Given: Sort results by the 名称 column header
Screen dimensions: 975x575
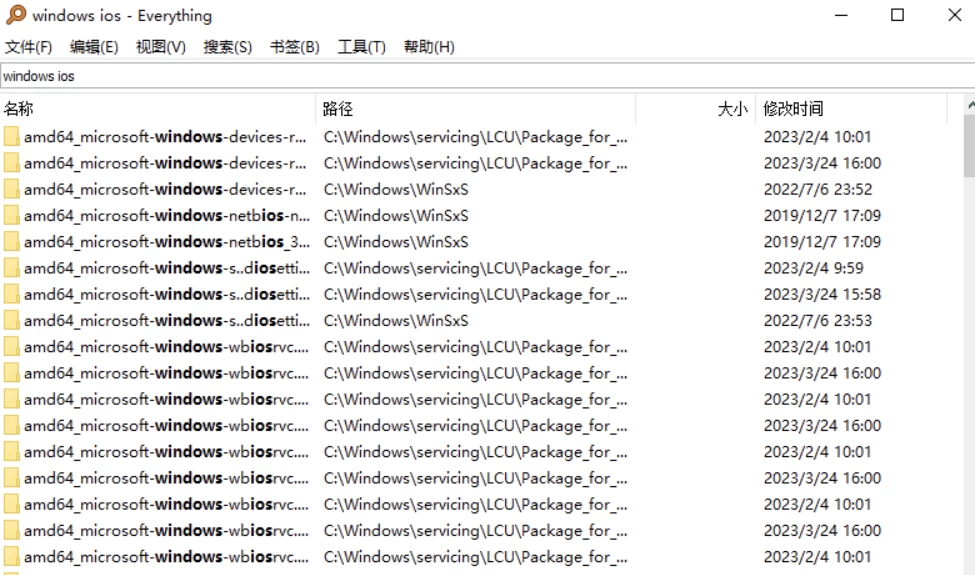Looking at the screenshot, I should [x=158, y=109].
